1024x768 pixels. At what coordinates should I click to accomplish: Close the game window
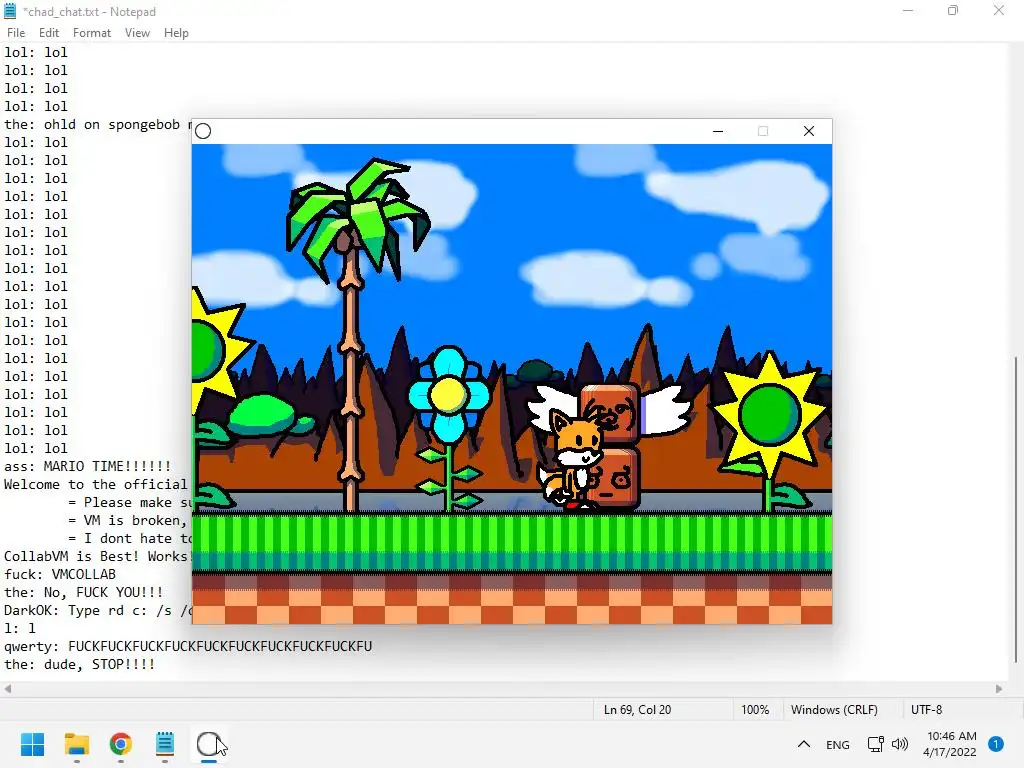point(808,131)
